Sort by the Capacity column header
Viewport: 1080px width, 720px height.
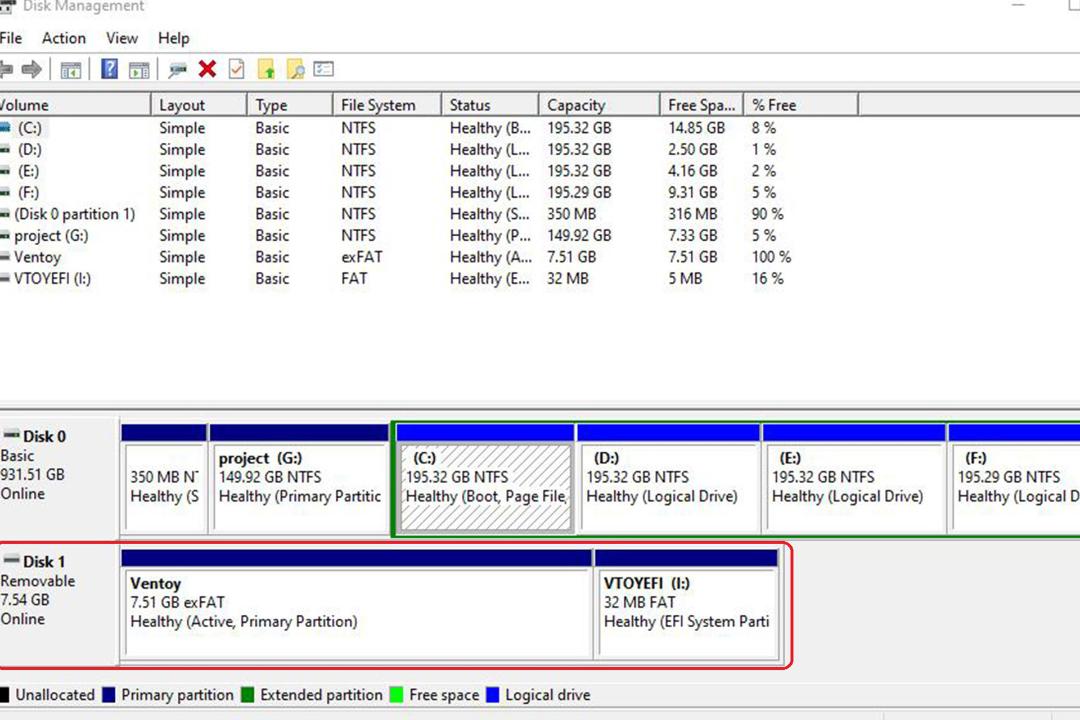(x=599, y=105)
